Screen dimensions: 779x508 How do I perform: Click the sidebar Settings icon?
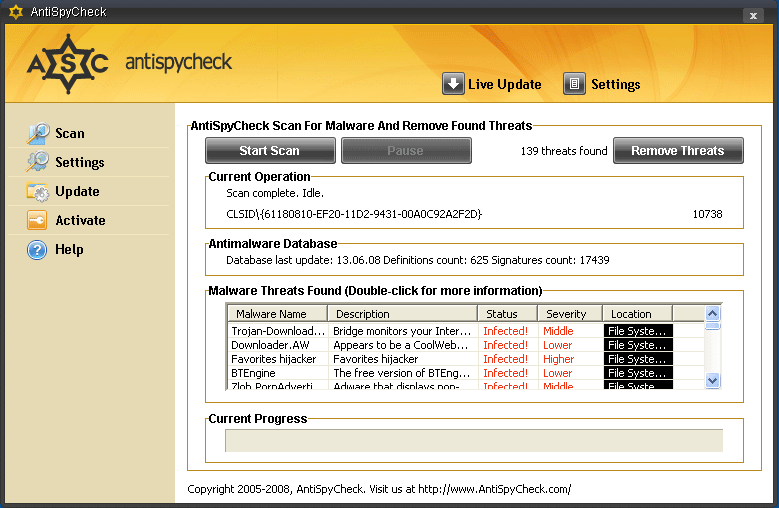point(38,162)
